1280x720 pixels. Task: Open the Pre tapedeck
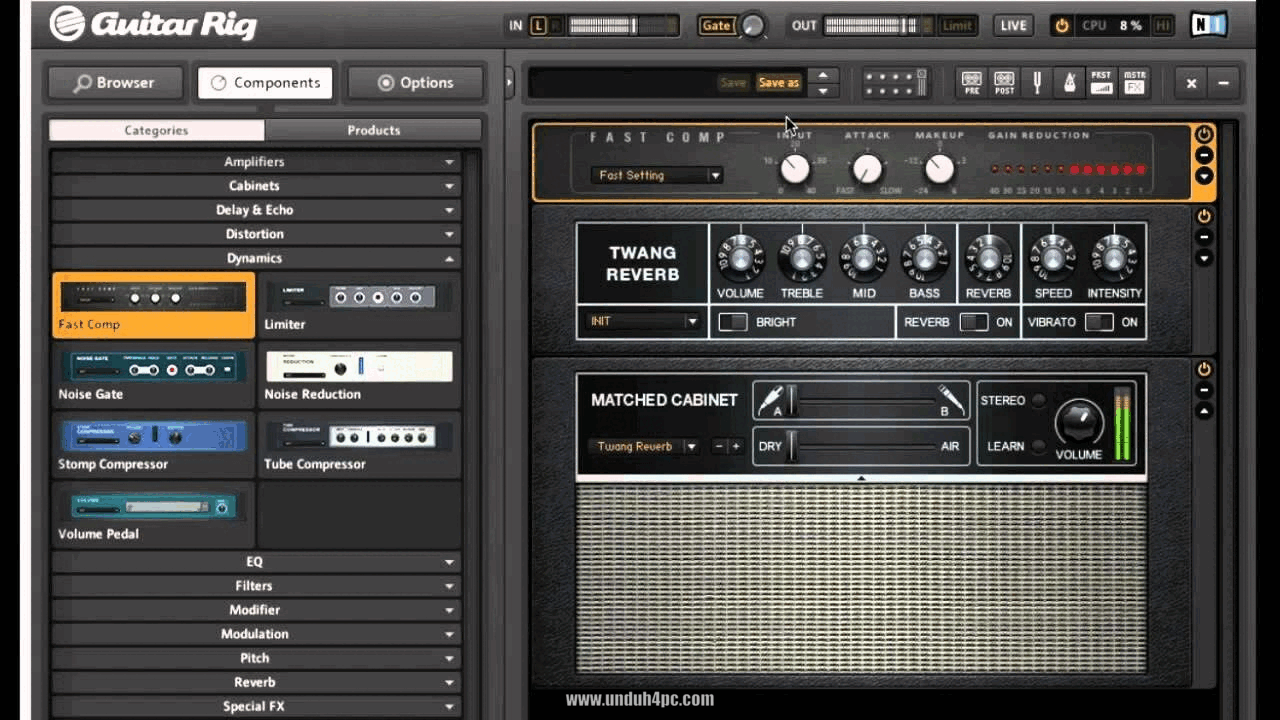coord(972,82)
